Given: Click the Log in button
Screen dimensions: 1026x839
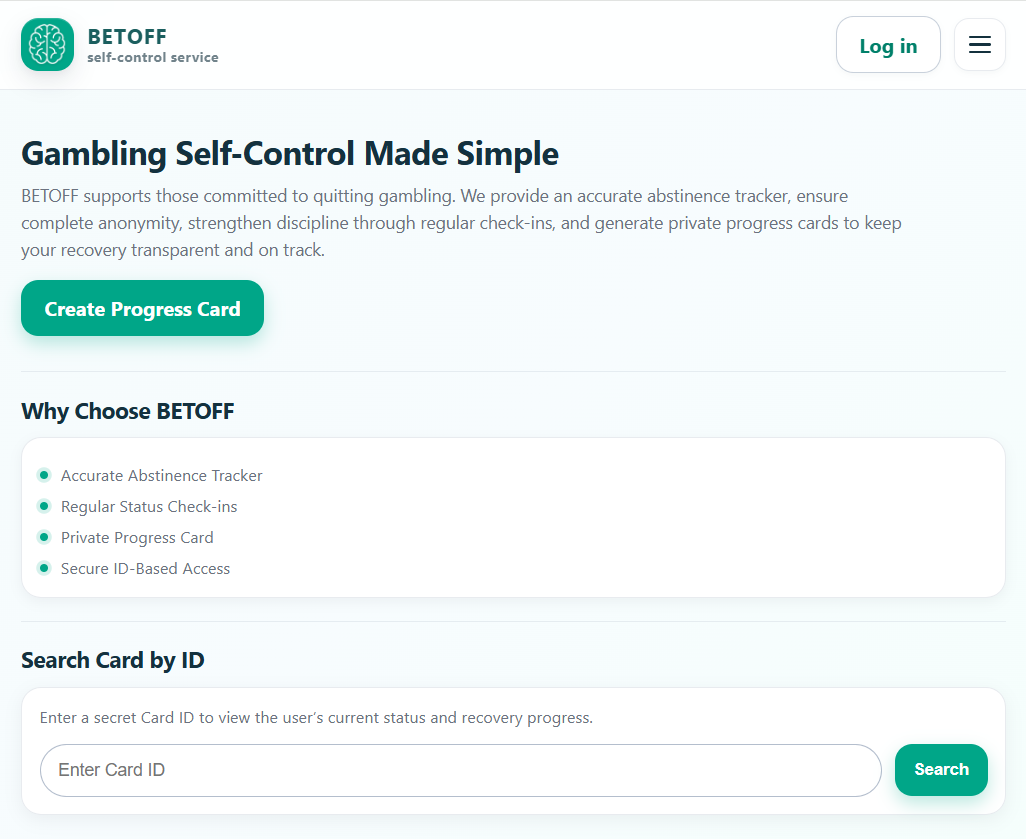Looking at the screenshot, I should pos(888,44).
